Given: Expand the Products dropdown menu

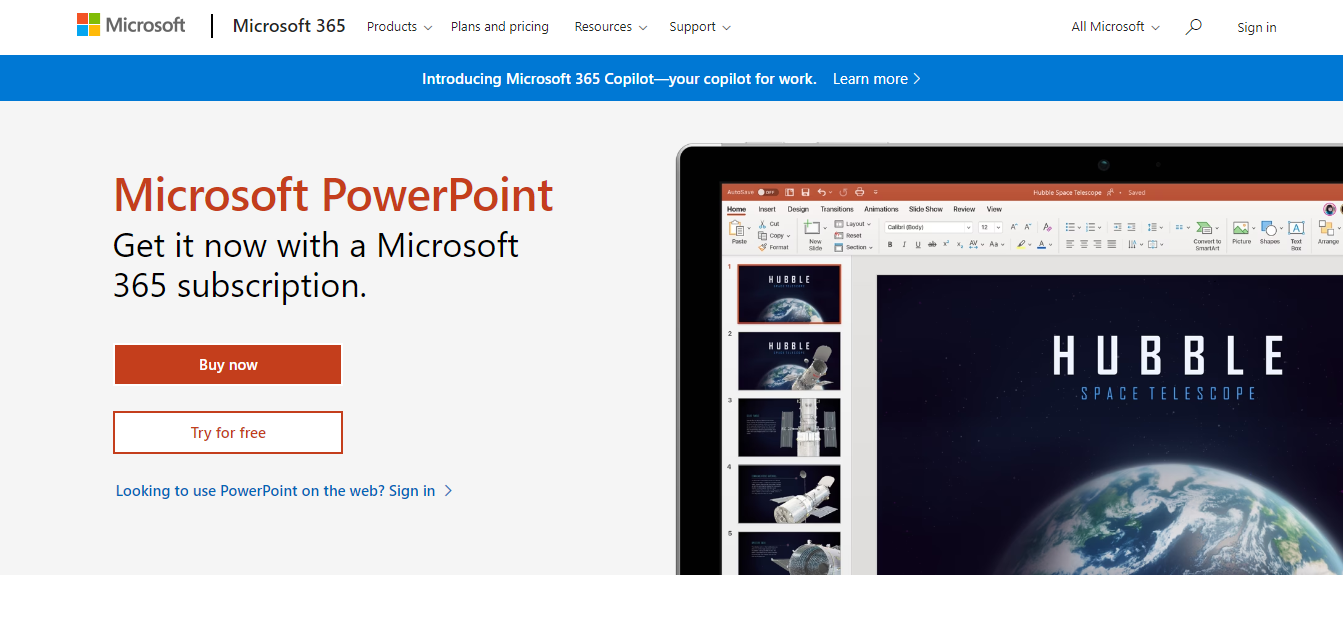Looking at the screenshot, I should [399, 27].
